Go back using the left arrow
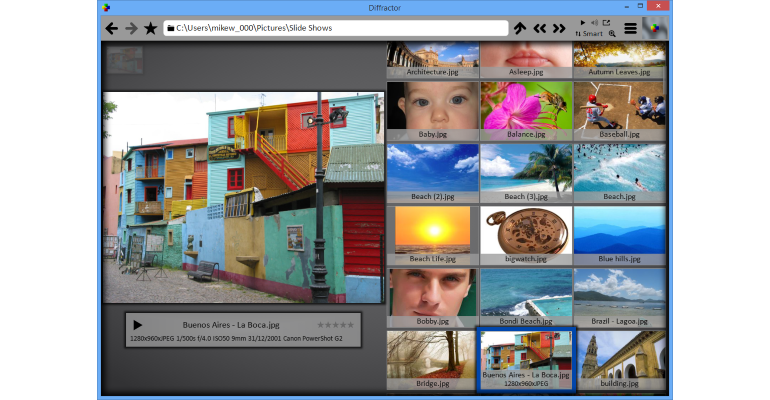The height and width of the screenshot is (400, 770). coord(112,28)
